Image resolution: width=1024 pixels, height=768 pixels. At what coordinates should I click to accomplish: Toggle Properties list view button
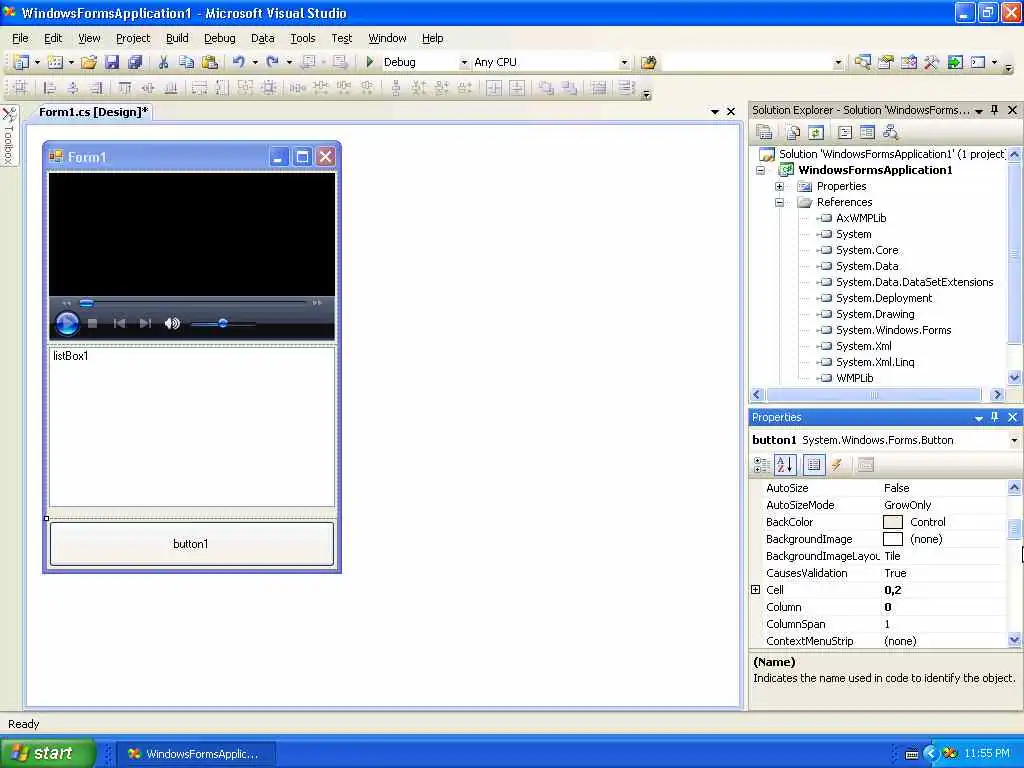pyautogui.click(x=814, y=465)
